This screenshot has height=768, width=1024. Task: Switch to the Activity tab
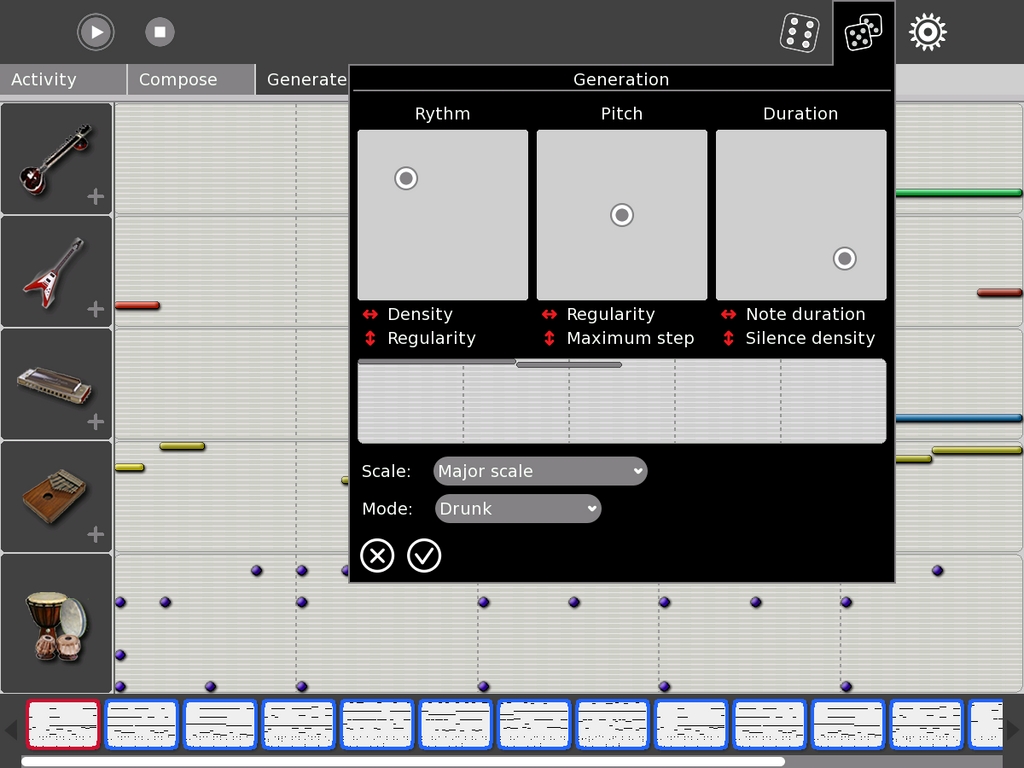tap(63, 80)
